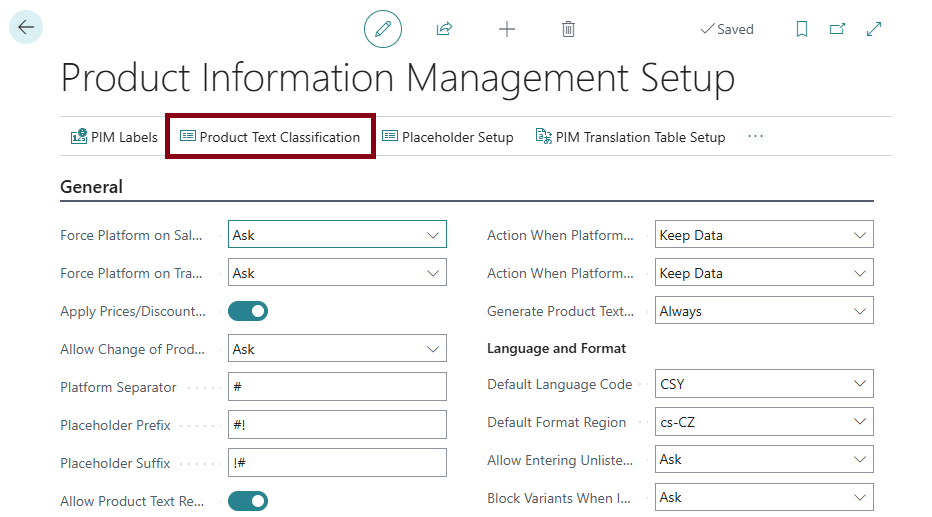The image size is (932, 517).
Task: Click the Placeholder Prefix field
Action: [337, 425]
